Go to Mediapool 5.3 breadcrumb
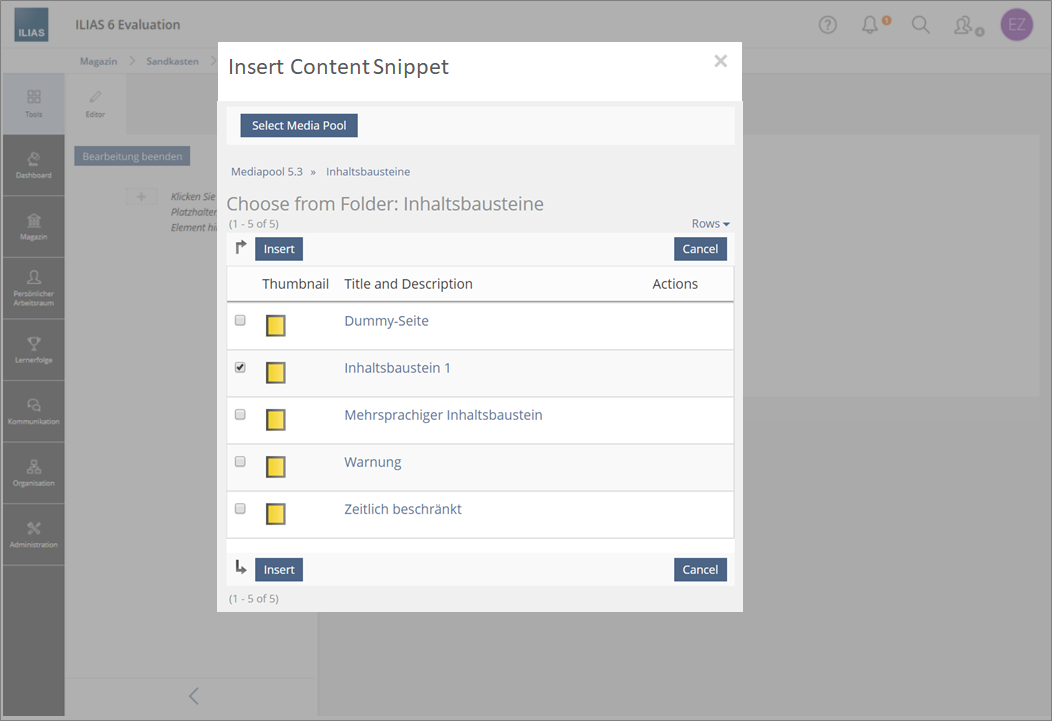The height and width of the screenshot is (721, 1052). (x=266, y=172)
